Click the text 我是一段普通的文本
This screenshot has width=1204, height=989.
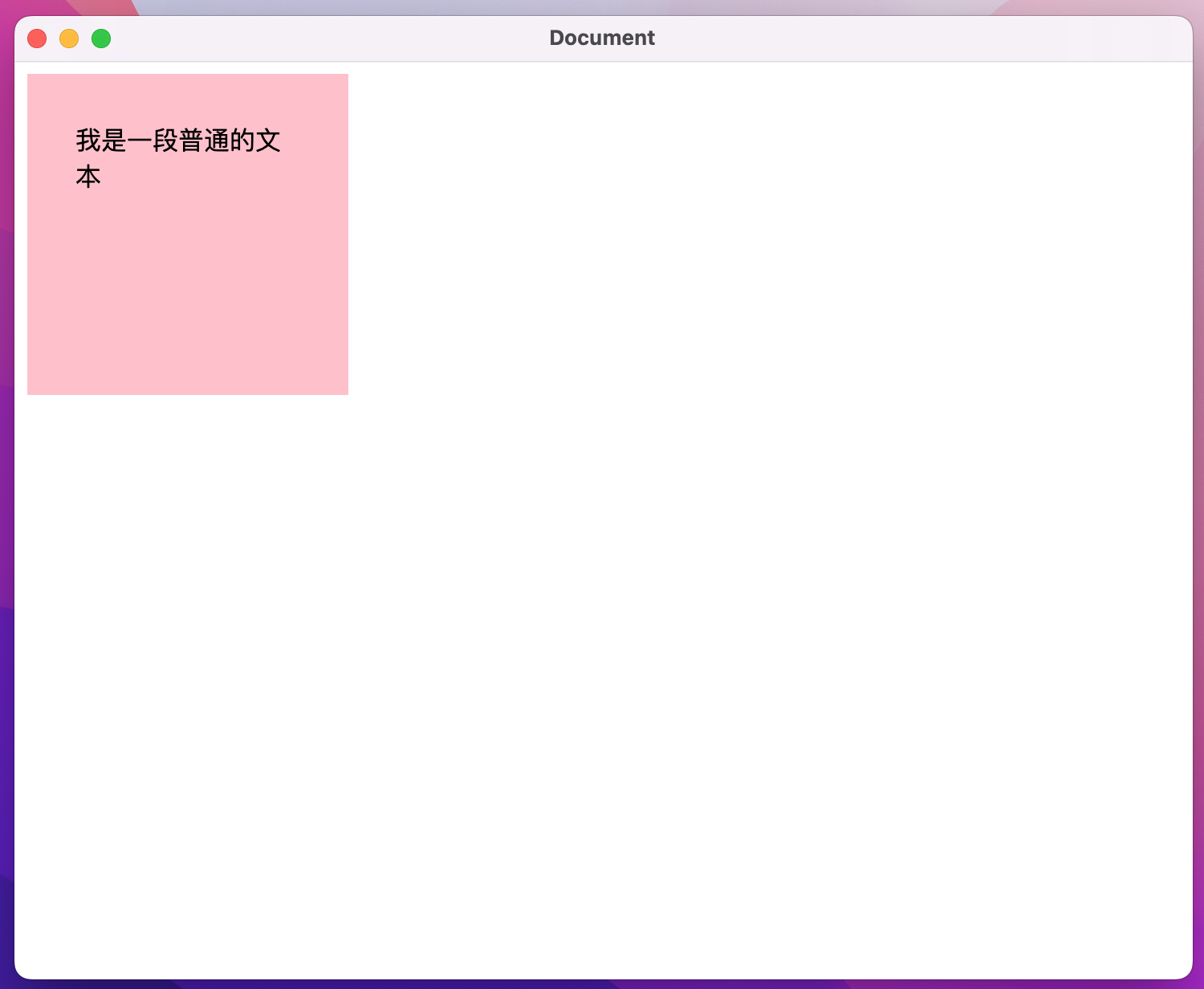(x=178, y=158)
